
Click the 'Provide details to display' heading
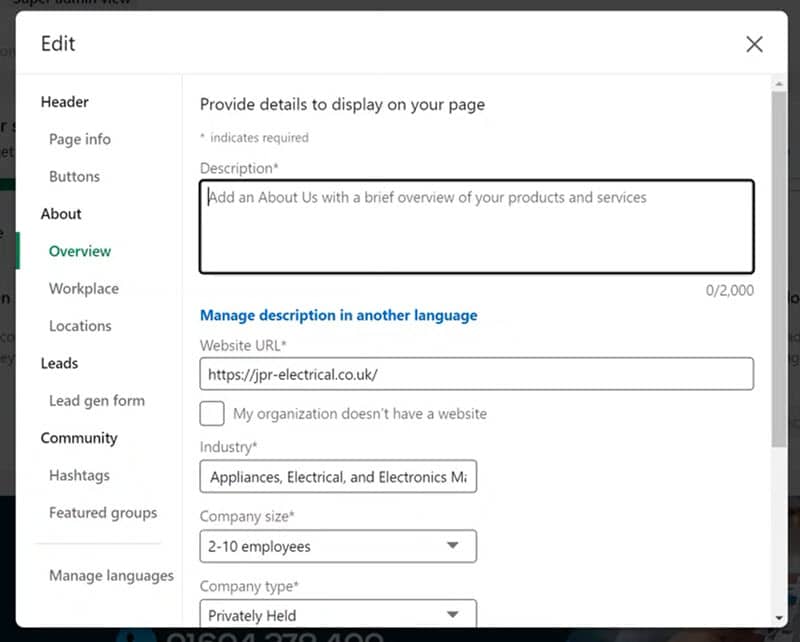(x=342, y=105)
